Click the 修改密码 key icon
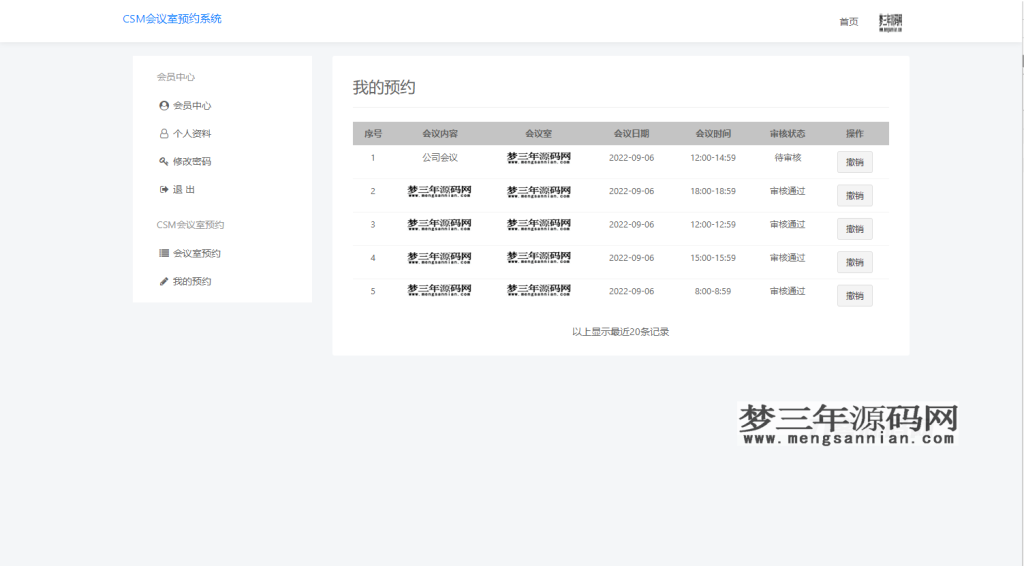Viewport: 1024px width, 566px height. click(x=164, y=161)
